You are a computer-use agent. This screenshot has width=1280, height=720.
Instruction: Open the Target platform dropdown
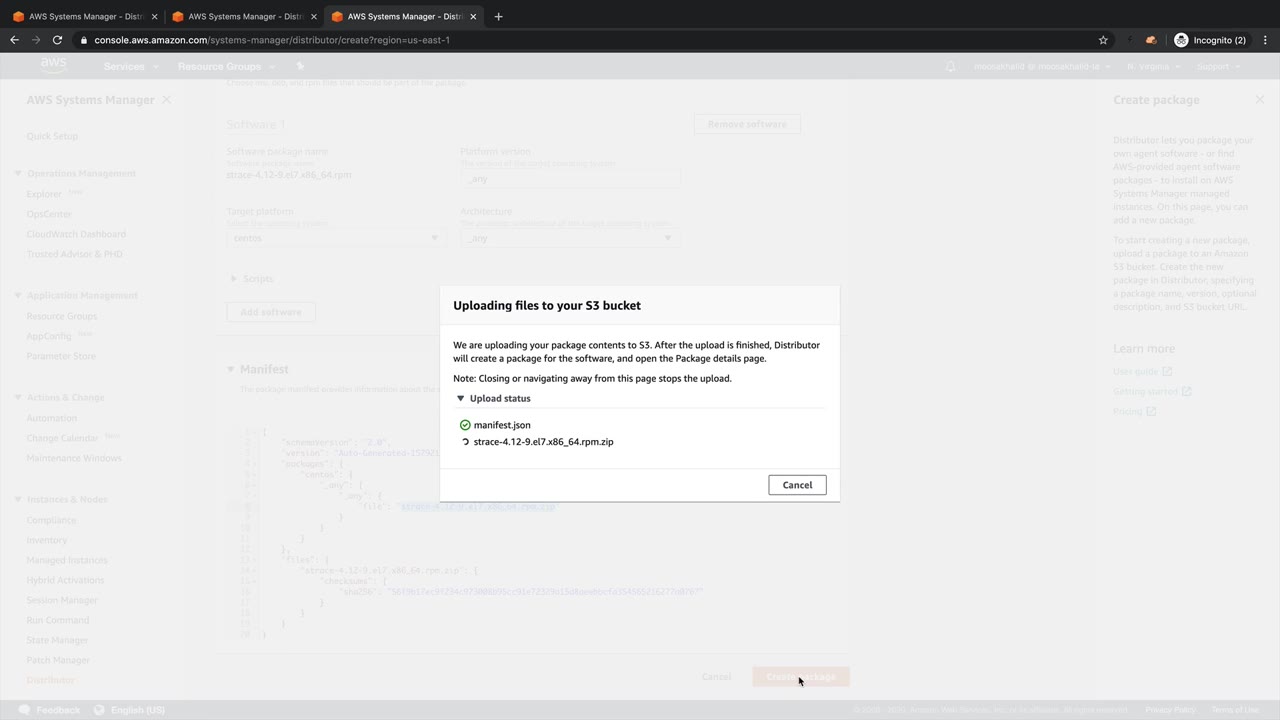pyautogui.click(x=336, y=238)
